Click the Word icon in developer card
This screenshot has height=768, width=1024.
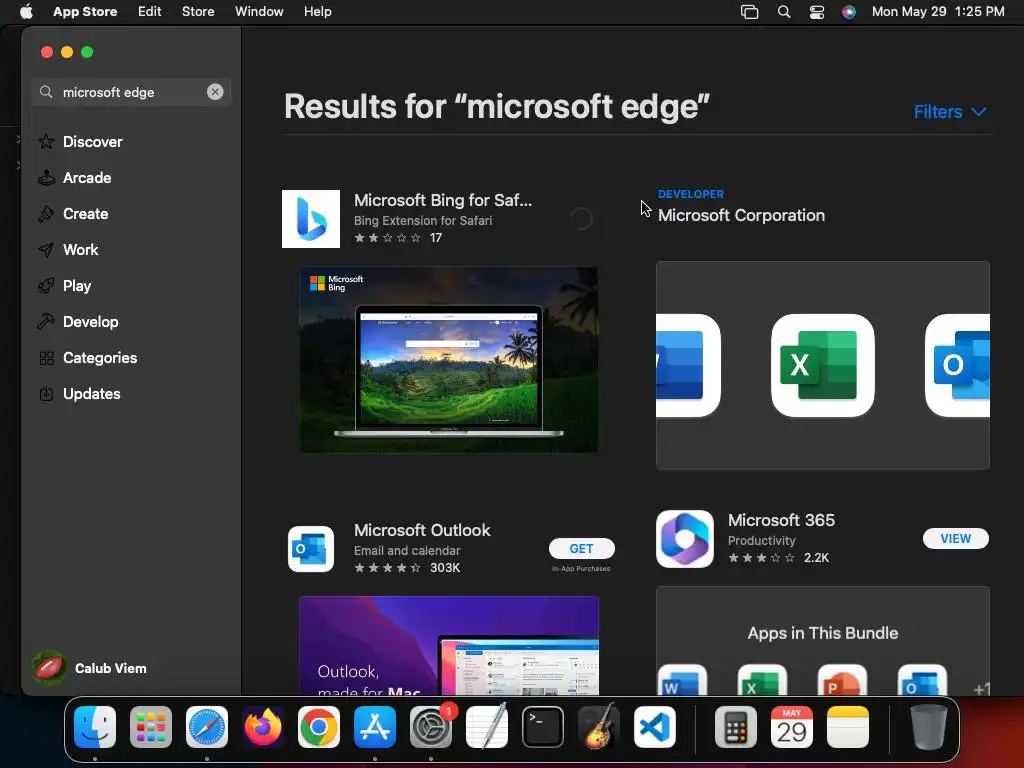[x=688, y=365]
